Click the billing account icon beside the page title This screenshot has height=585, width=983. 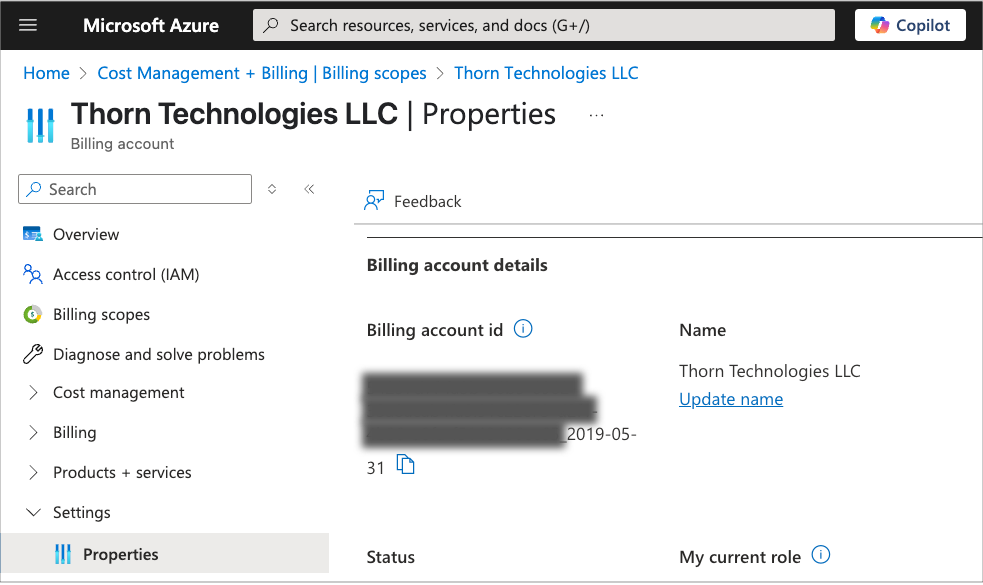point(39,123)
